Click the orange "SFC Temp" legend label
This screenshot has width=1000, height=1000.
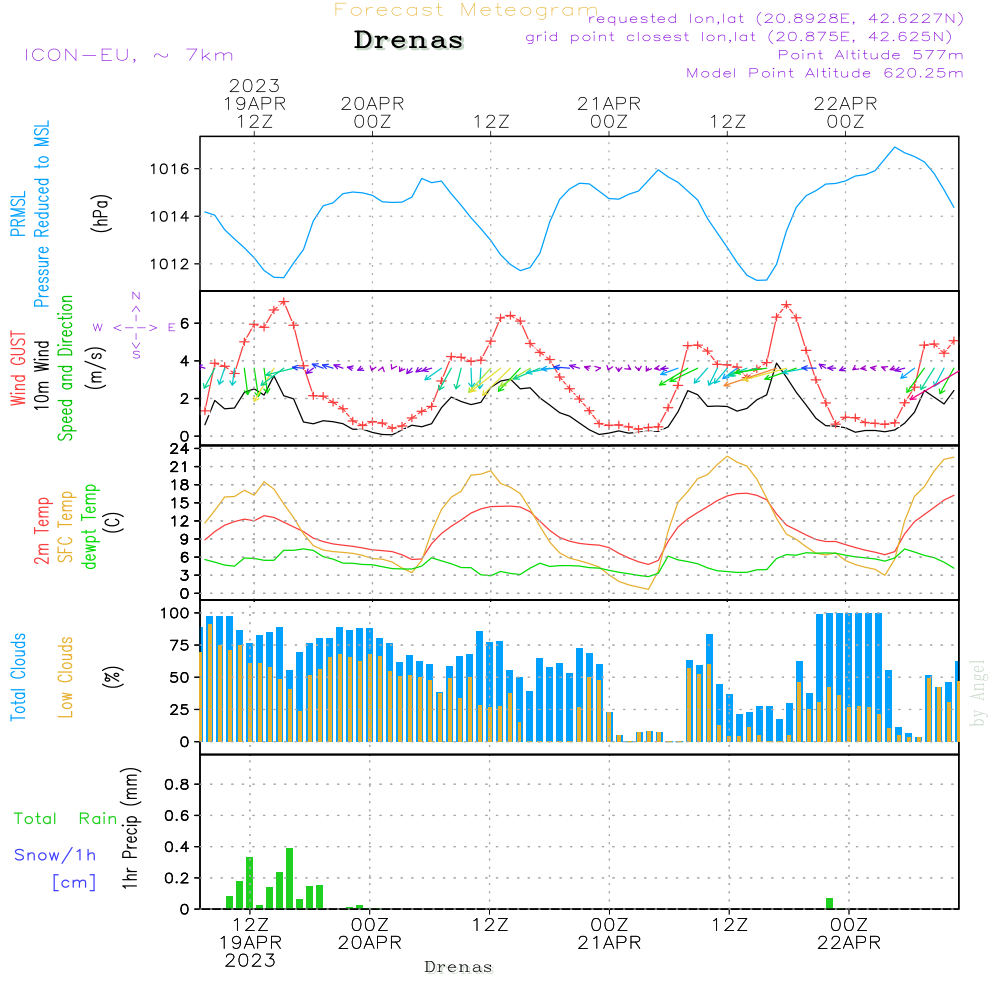tap(66, 527)
